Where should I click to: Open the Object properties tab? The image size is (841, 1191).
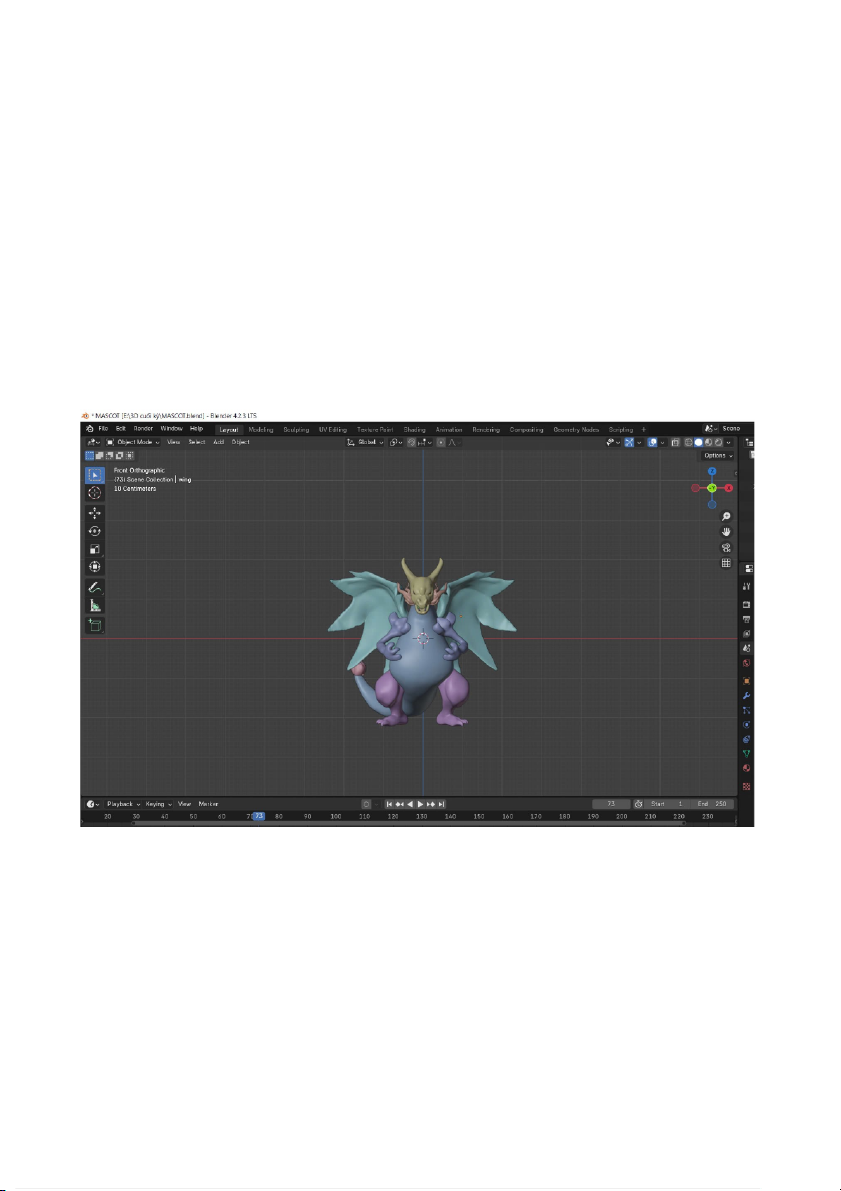point(747,681)
